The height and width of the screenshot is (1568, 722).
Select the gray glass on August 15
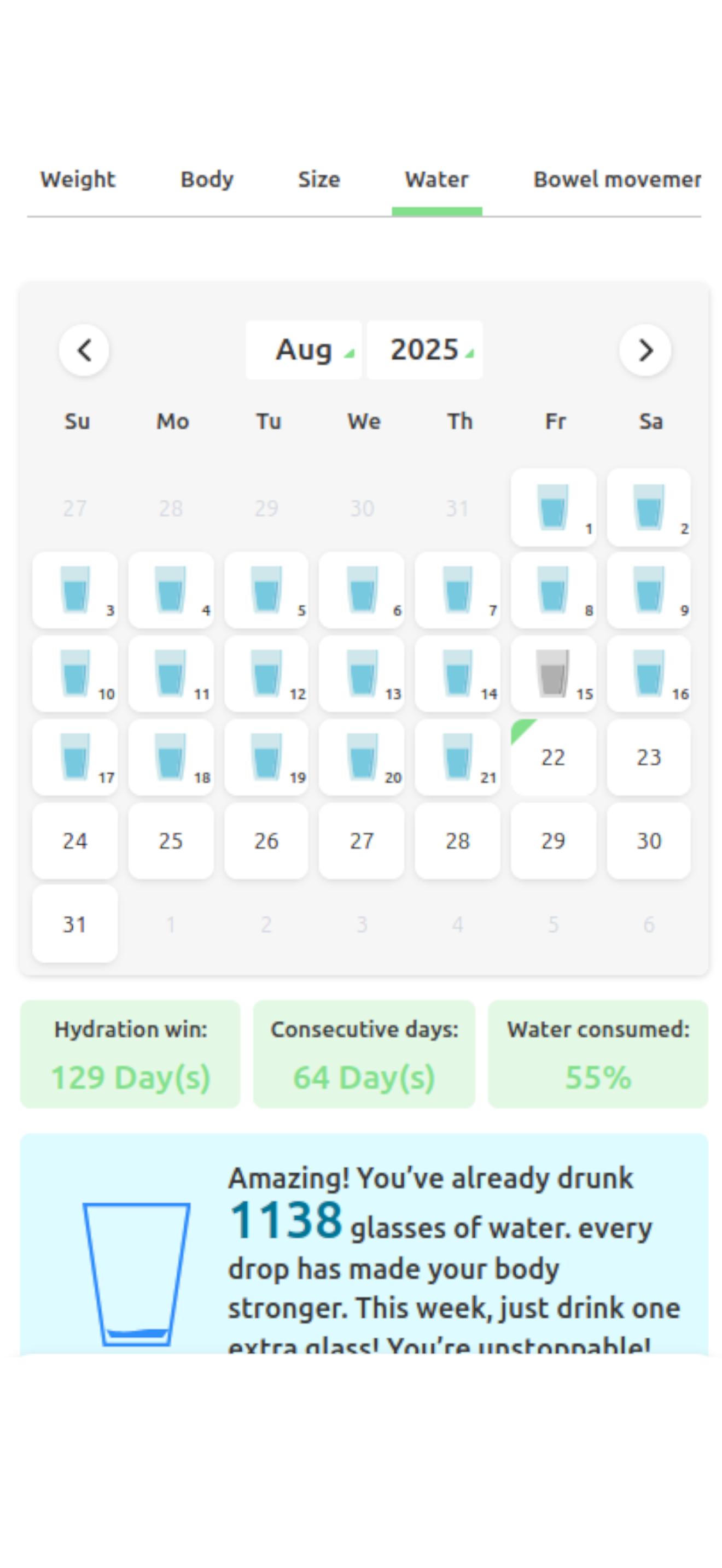[x=553, y=674]
